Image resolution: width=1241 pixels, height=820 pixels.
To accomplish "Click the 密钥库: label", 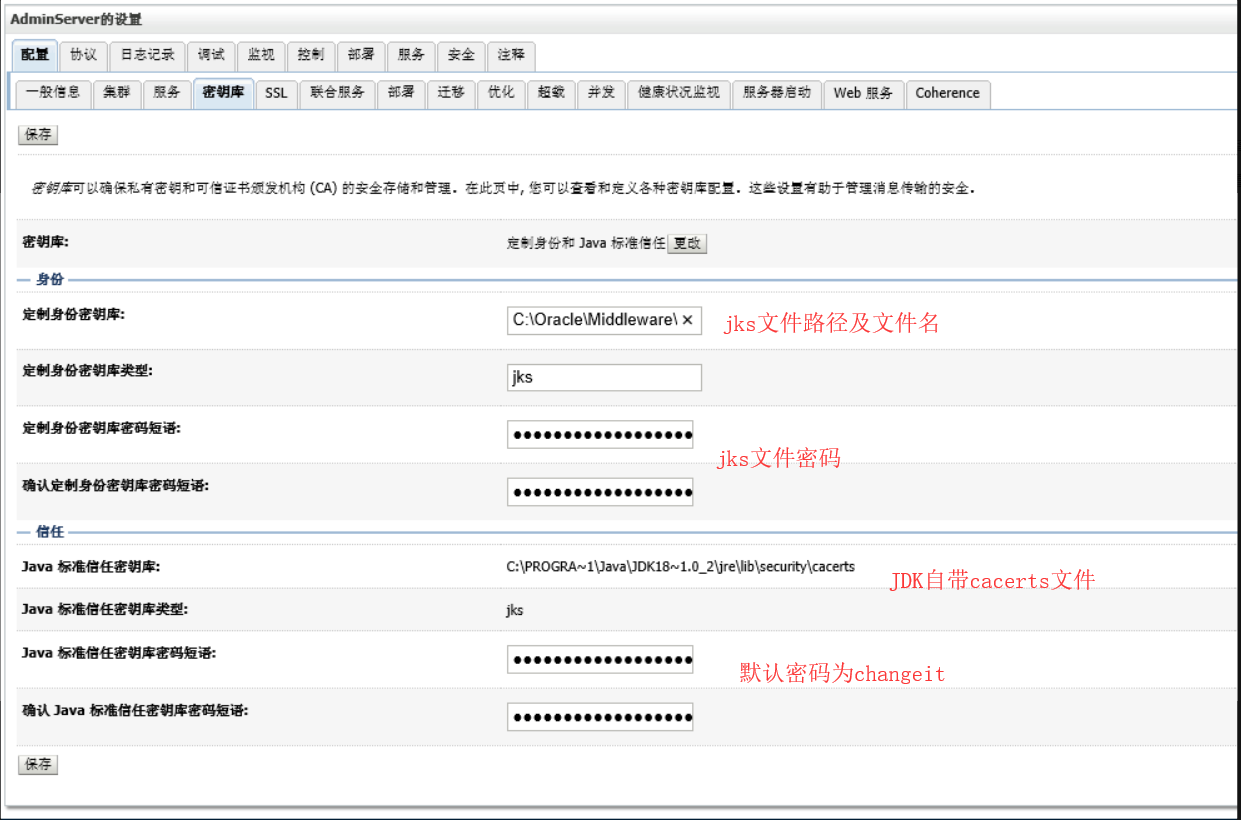I will point(44,242).
